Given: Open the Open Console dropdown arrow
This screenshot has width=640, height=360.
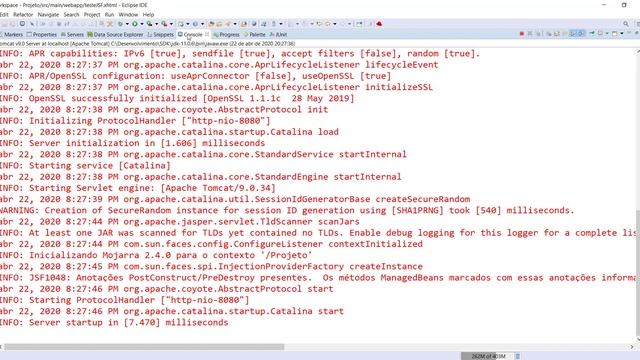Looking at the screenshot, I should (622, 33).
